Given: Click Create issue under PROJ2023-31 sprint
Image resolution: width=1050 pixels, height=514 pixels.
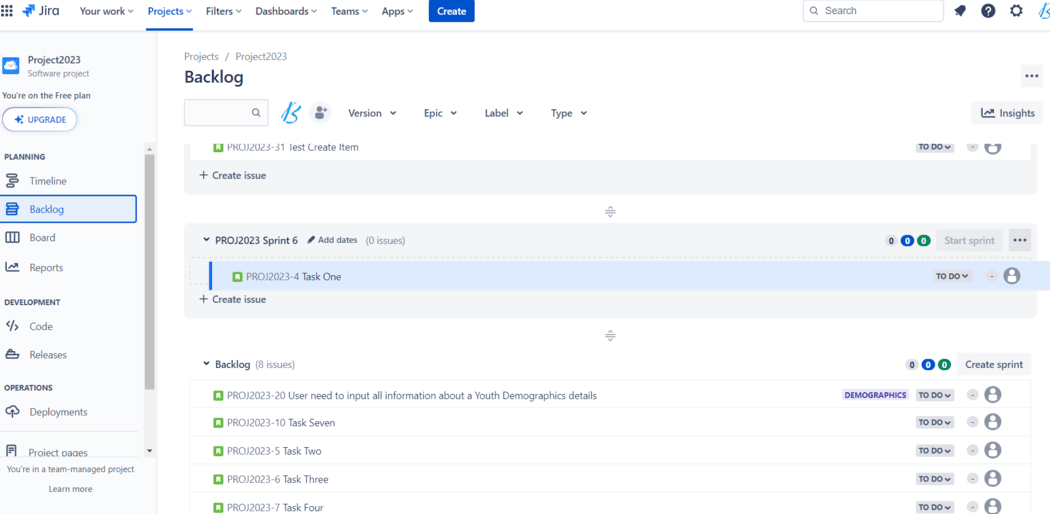Looking at the screenshot, I should [232, 175].
